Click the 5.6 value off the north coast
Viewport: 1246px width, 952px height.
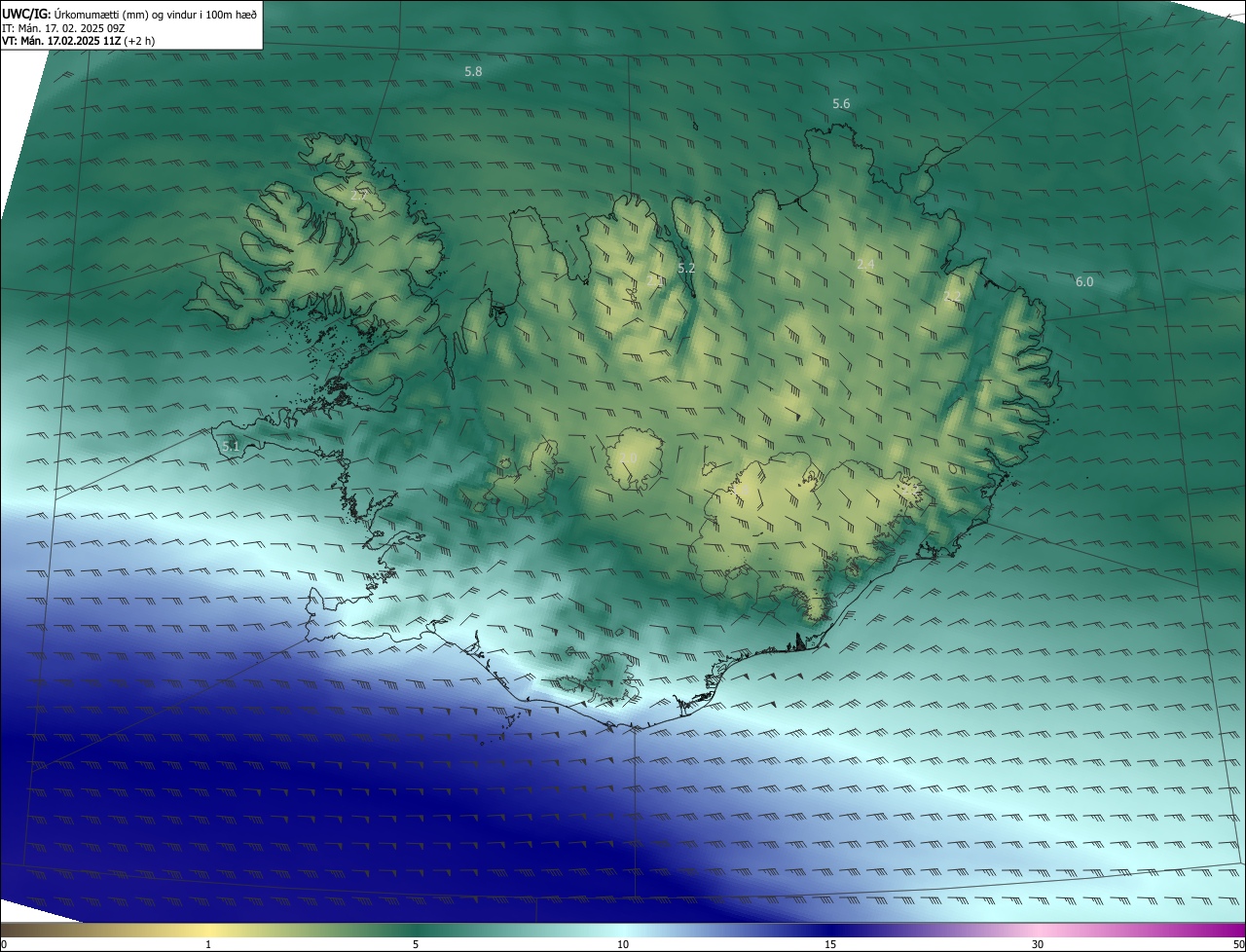(841, 104)
